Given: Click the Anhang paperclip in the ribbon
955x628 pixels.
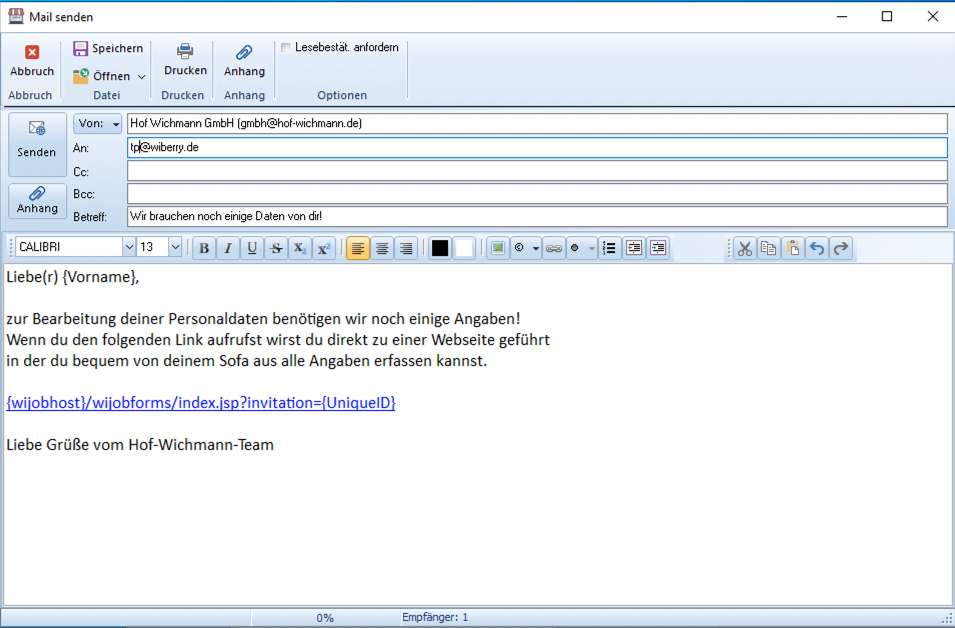Looking at the screenshot, I should click(244, 53).
